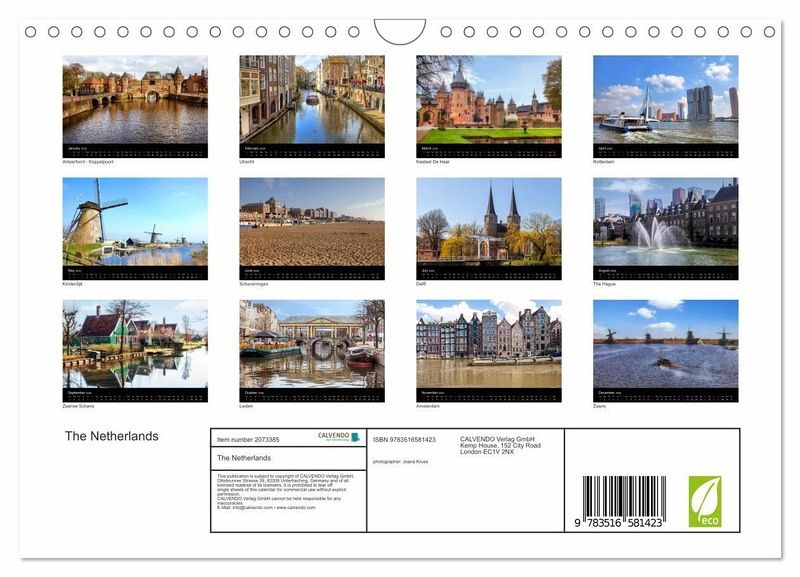The image size is (800, 577).
Task: Open the Zaans windmills December photo
Action: click(665, 344)
